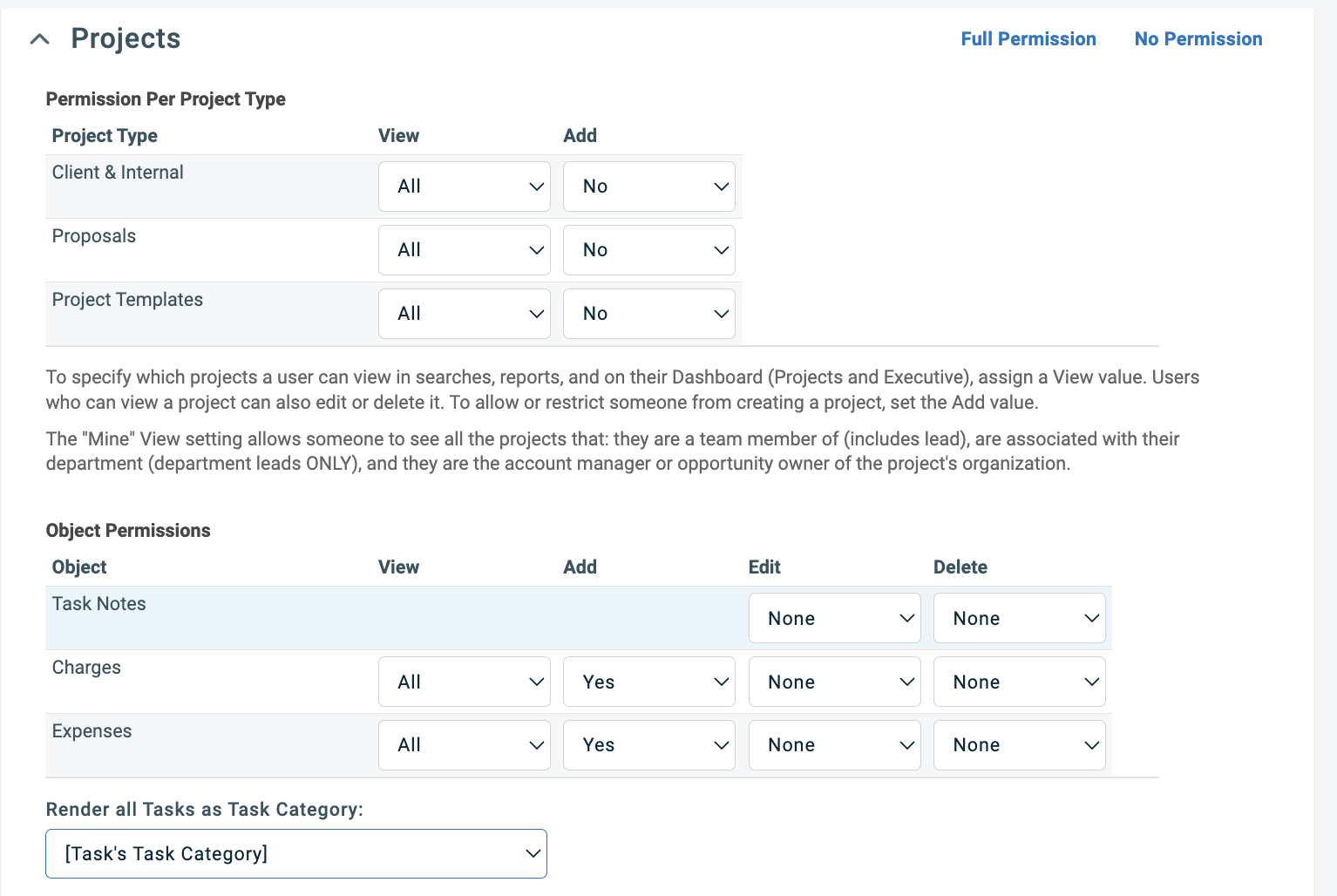Collapse the Projects section
The width and height of the screenshot is (1337, 896).
(39, 38)
